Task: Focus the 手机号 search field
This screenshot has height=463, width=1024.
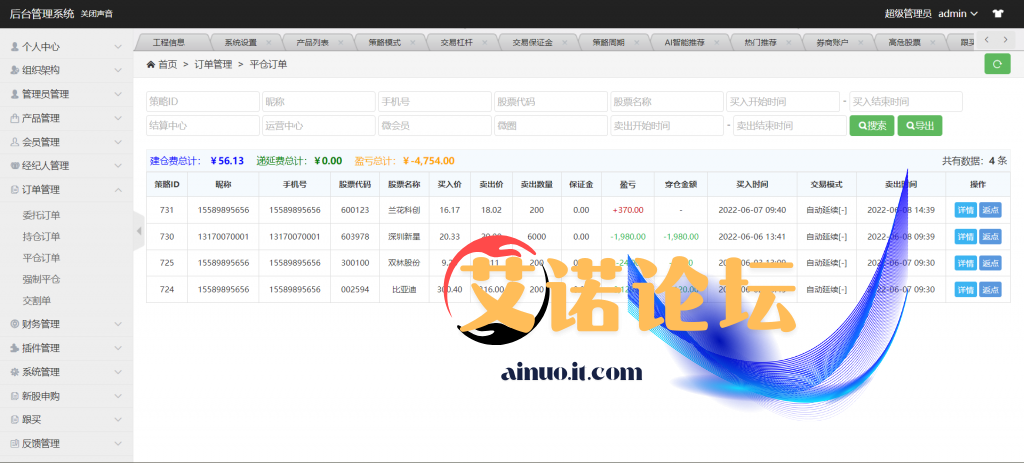Action: 435,102
